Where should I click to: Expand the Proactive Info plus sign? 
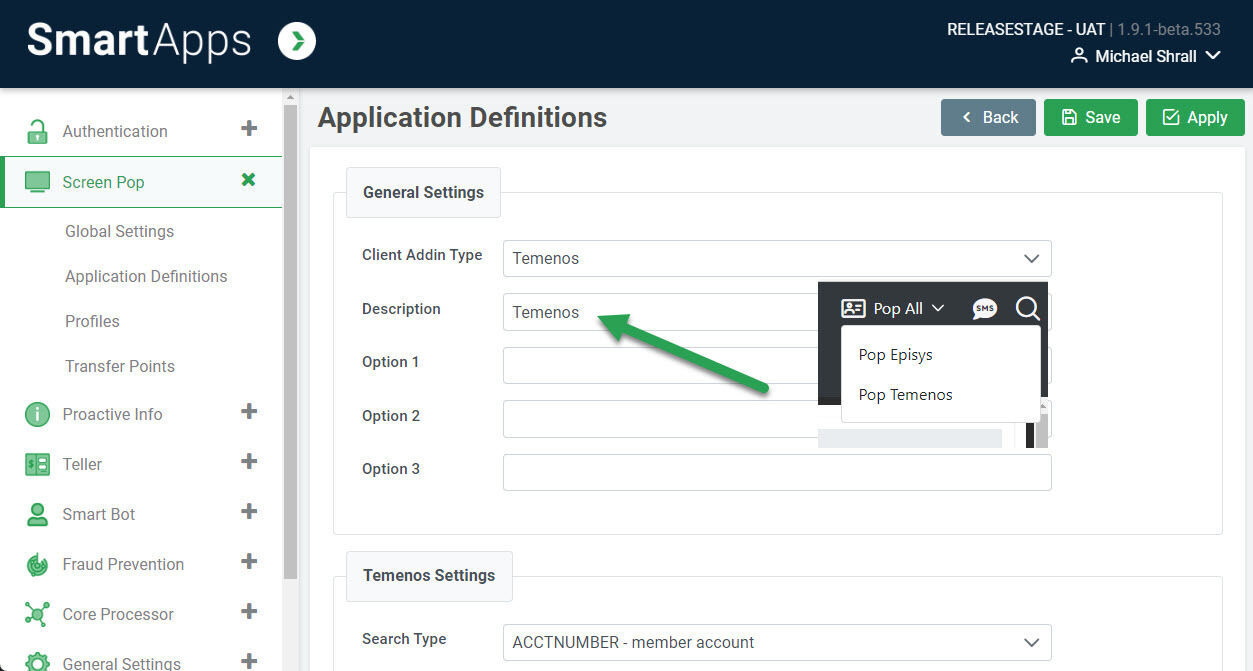249,411
